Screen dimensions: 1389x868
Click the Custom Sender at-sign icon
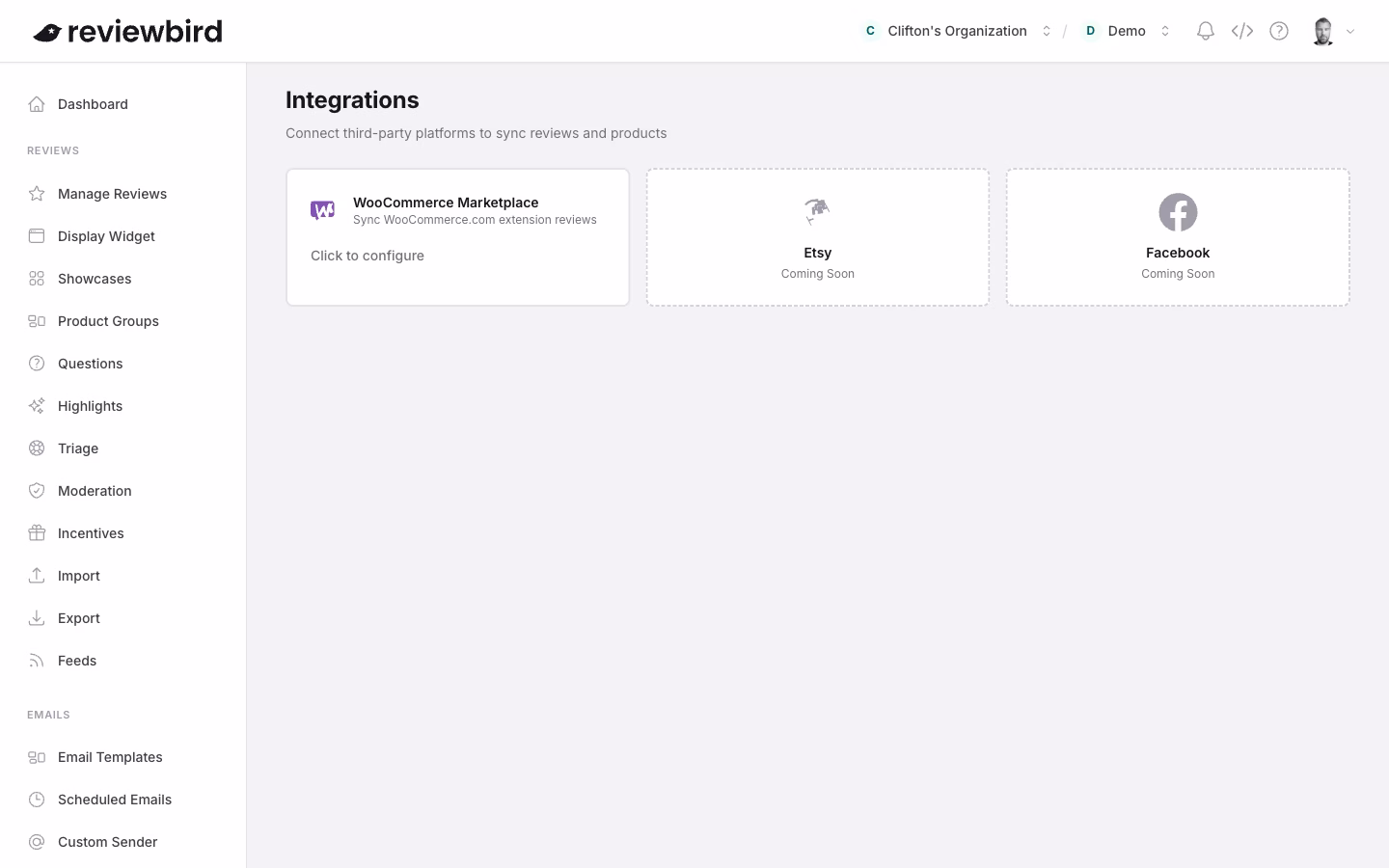(x=37, y=842)
